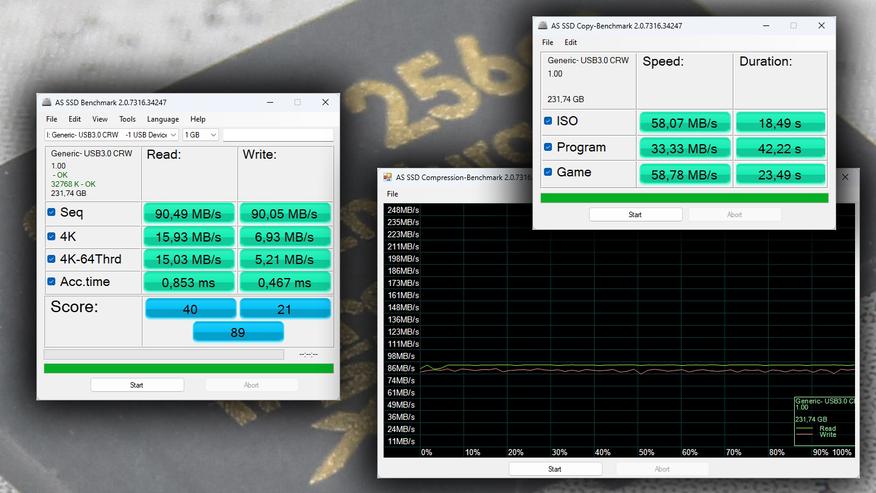The width and height of the screenshot is (876, 493).
Task: Close the Compression-Benchmark window
Action: [x=848, y=177]
